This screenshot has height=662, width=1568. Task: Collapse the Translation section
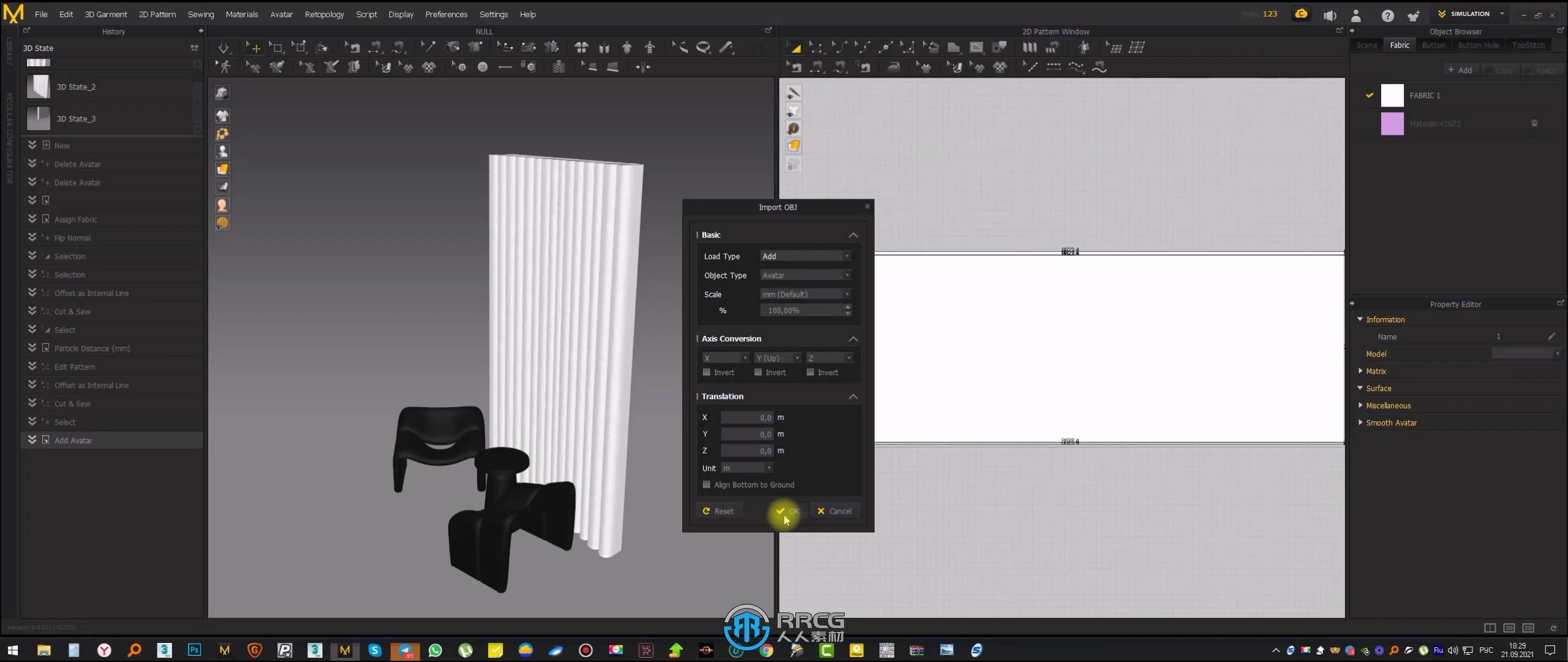[854, 396]
